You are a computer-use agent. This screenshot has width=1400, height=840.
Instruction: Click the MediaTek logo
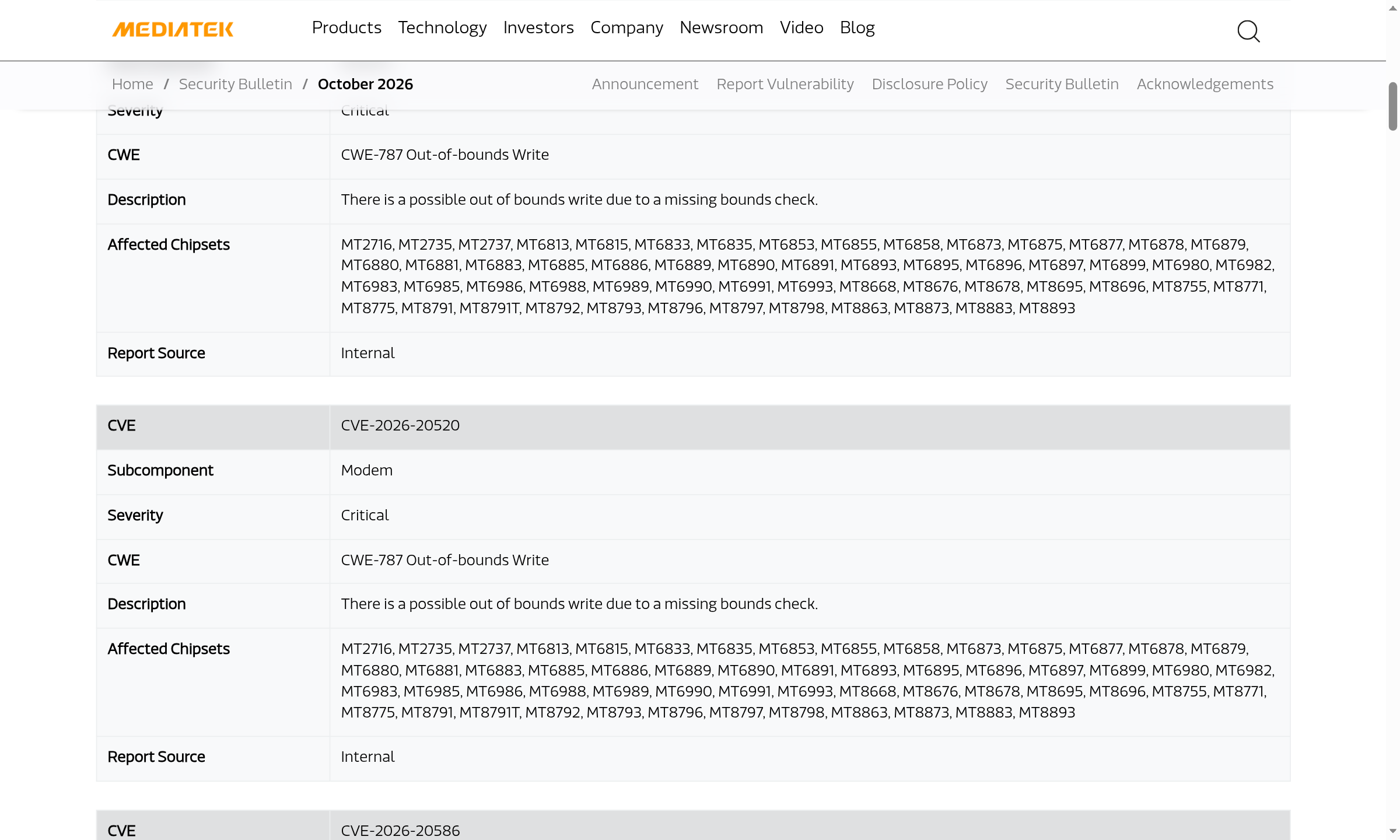173,29
